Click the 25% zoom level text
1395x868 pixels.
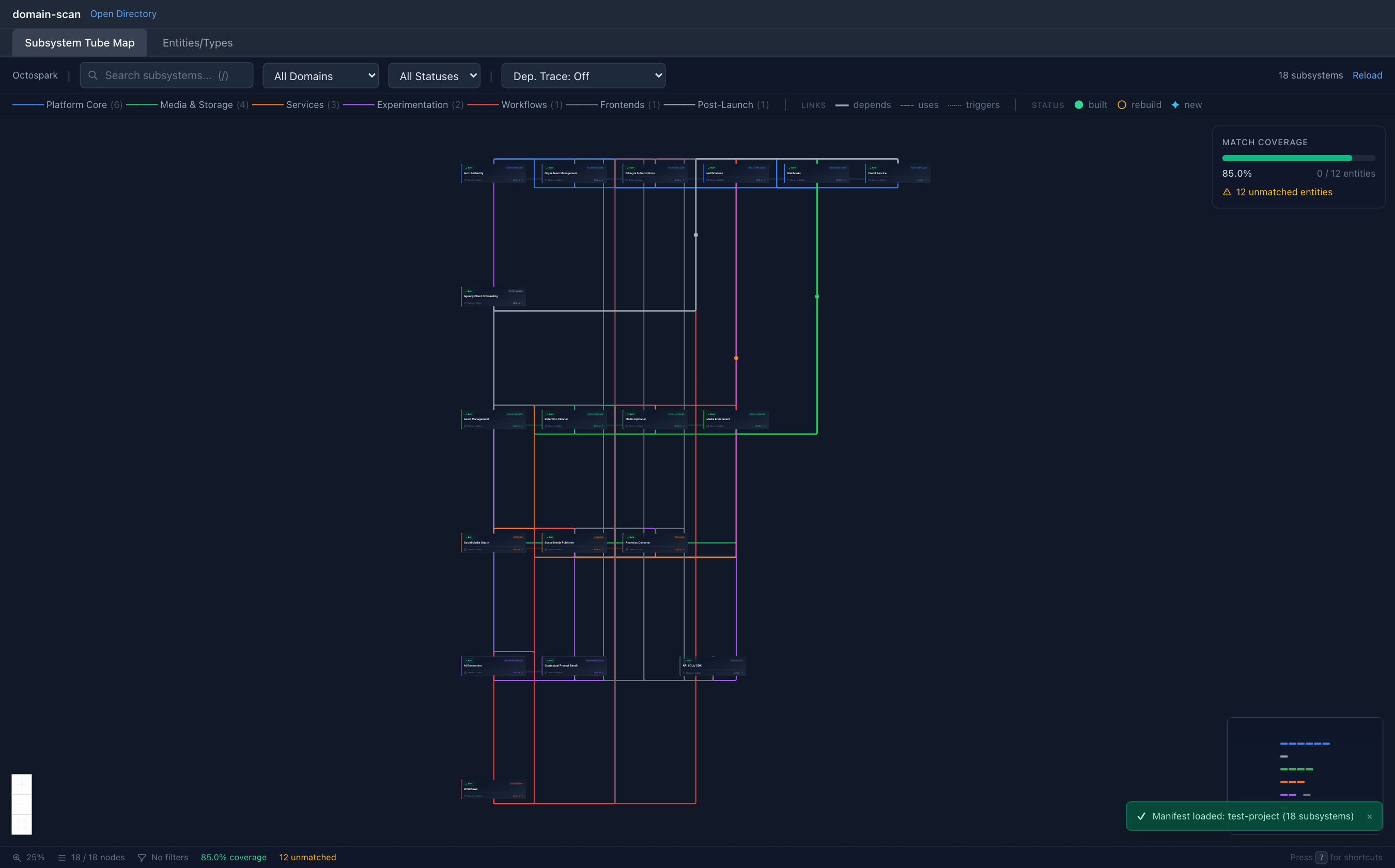36,858
